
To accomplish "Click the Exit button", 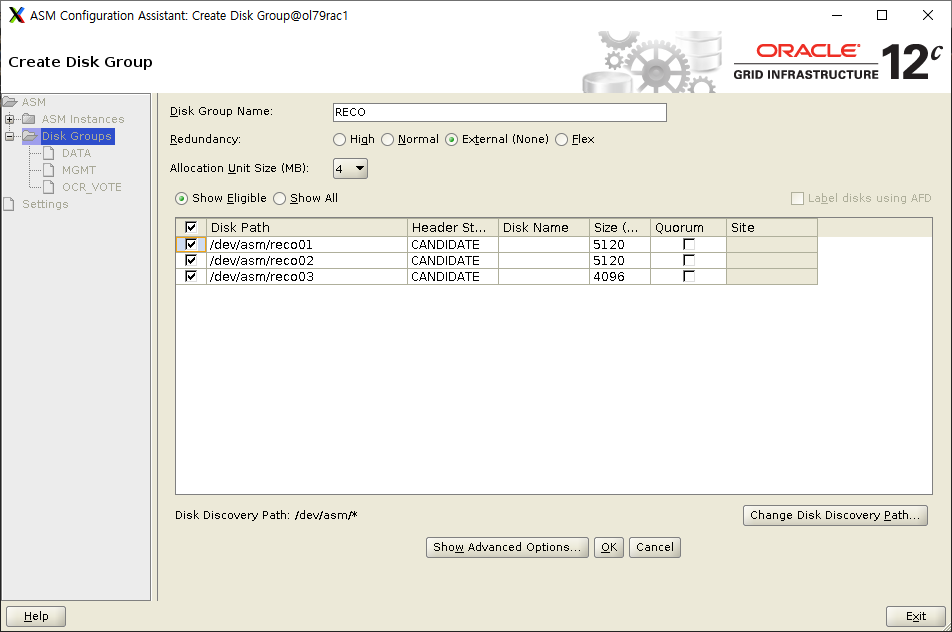I will coord(916,616).
